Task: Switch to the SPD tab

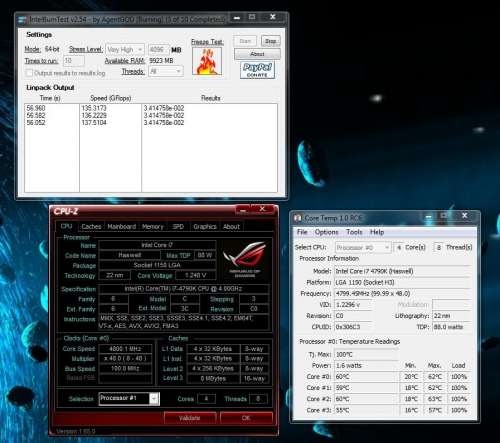Action: pyautogui.click(x=178, y=227)
